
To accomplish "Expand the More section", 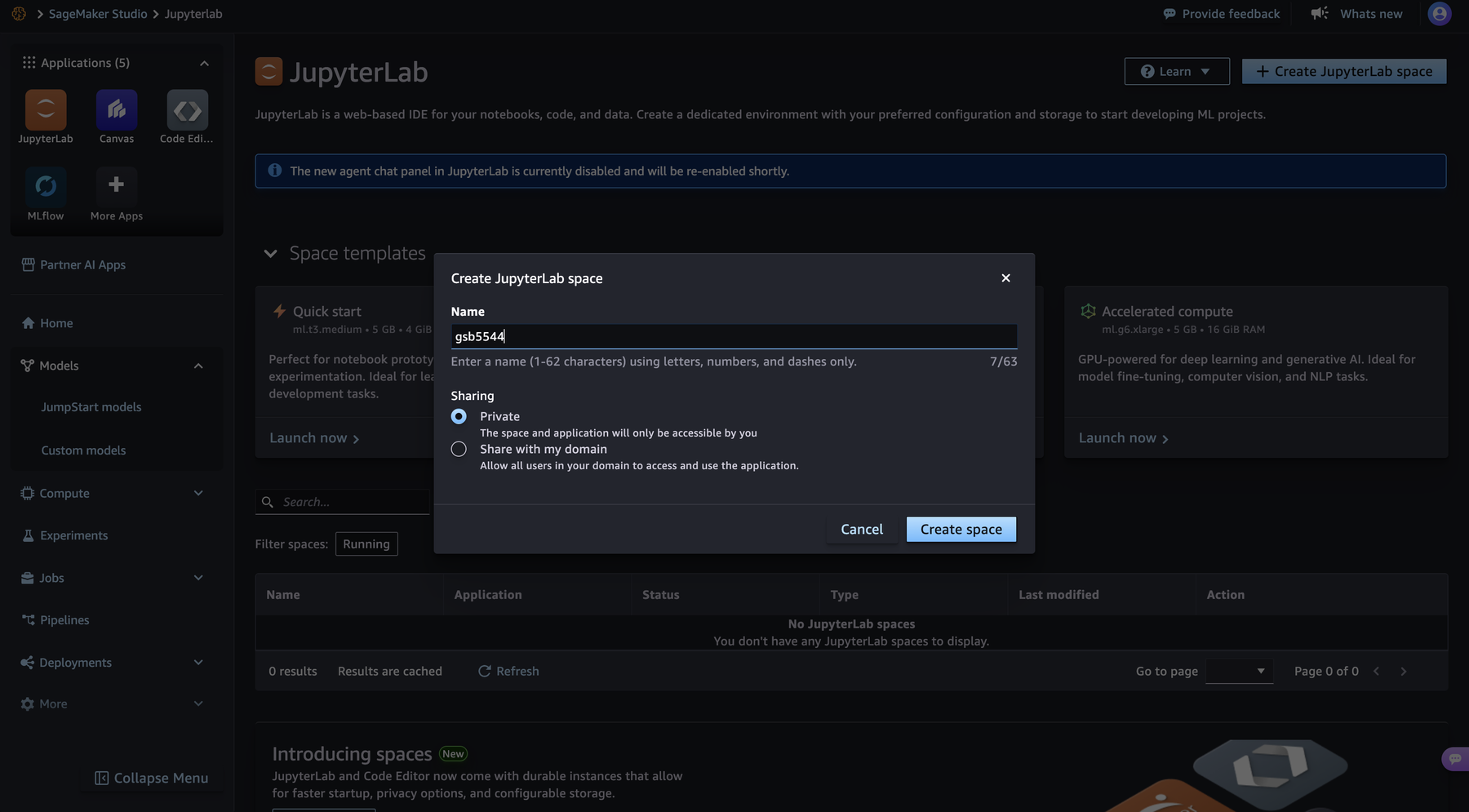I will tap(198, 703).
